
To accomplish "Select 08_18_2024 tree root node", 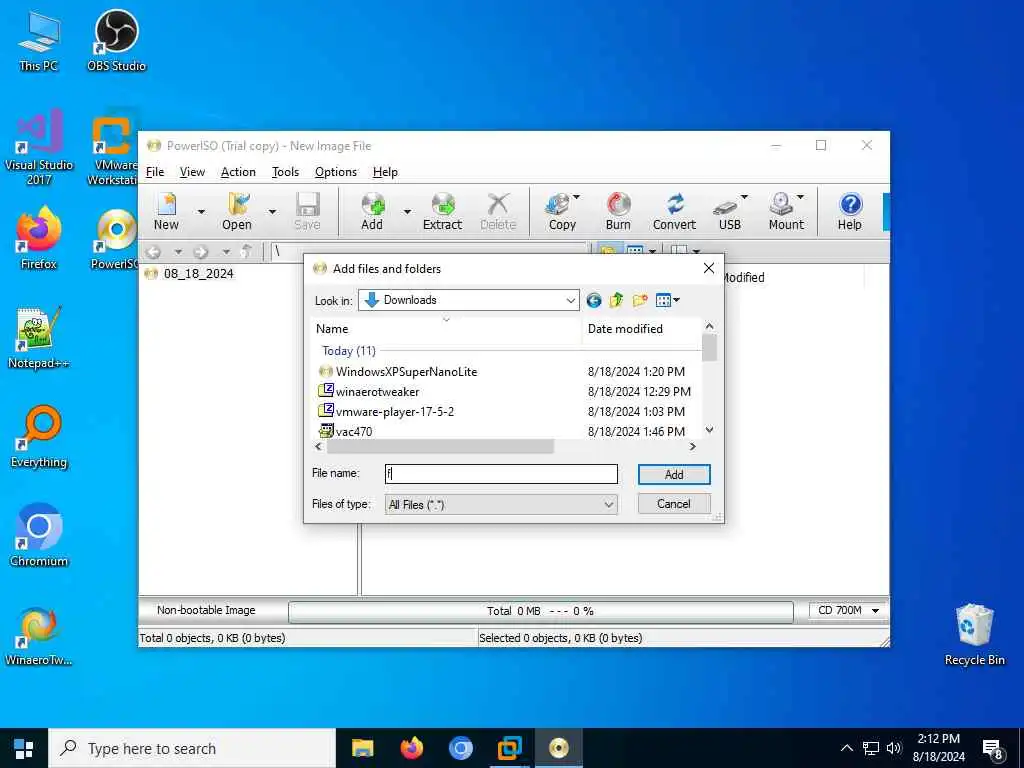I will coord(198,274).
